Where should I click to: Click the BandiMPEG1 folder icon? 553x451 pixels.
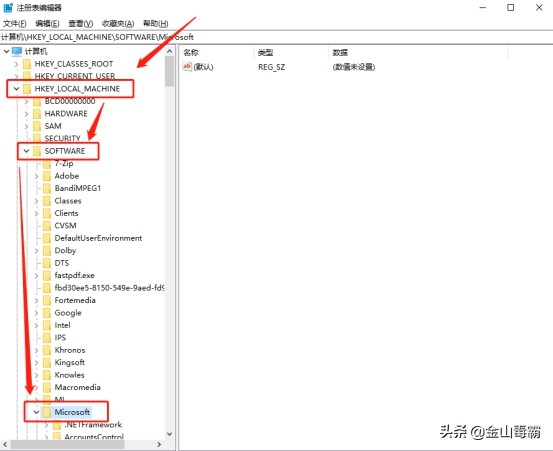[47, 188]
